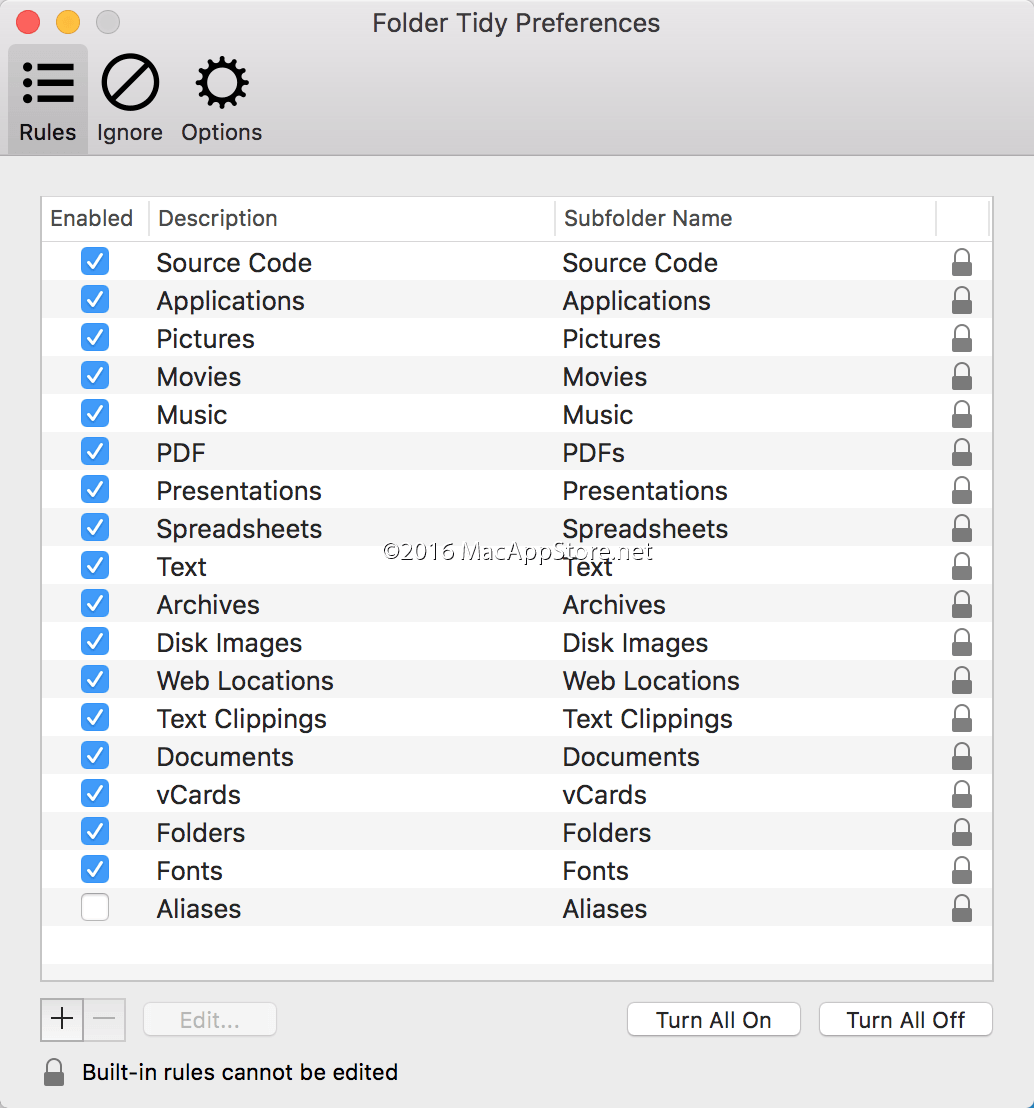Click the lock icon for Source Code
Image resolution: width=1034 pixels, height=1108 pixels.
tap(961, 263)
